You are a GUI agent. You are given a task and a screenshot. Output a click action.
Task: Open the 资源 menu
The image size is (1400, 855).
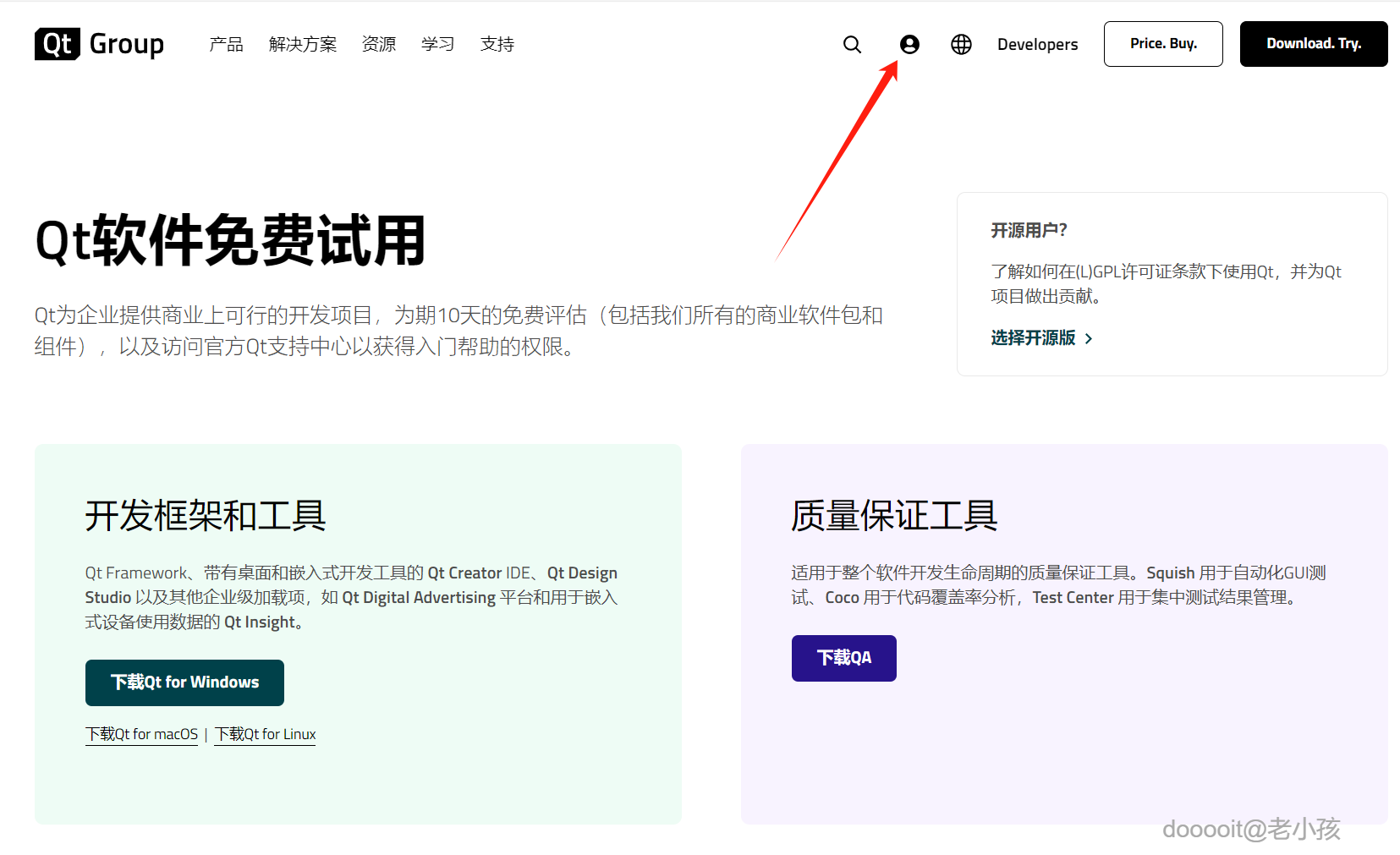[x=378, y=44]
